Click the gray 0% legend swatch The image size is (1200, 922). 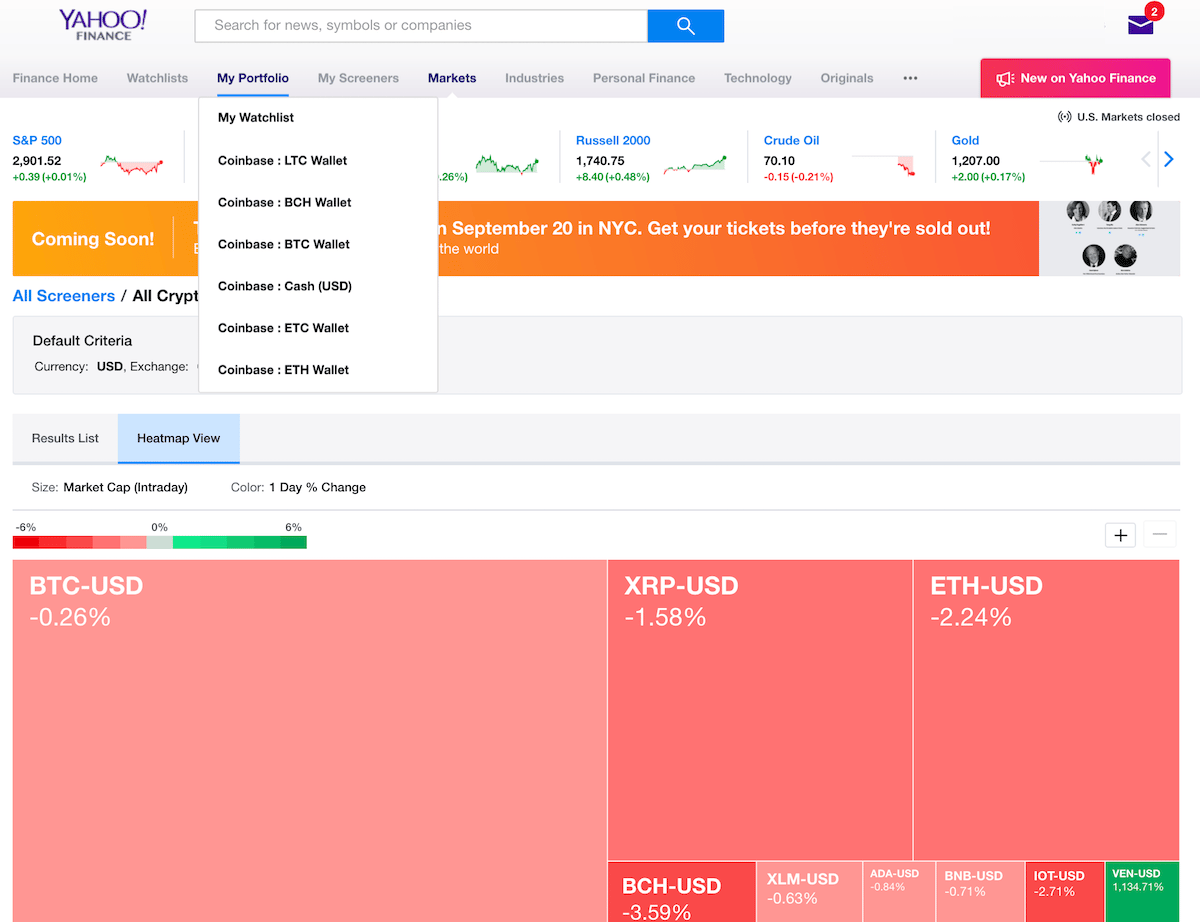tap(159, 542)
